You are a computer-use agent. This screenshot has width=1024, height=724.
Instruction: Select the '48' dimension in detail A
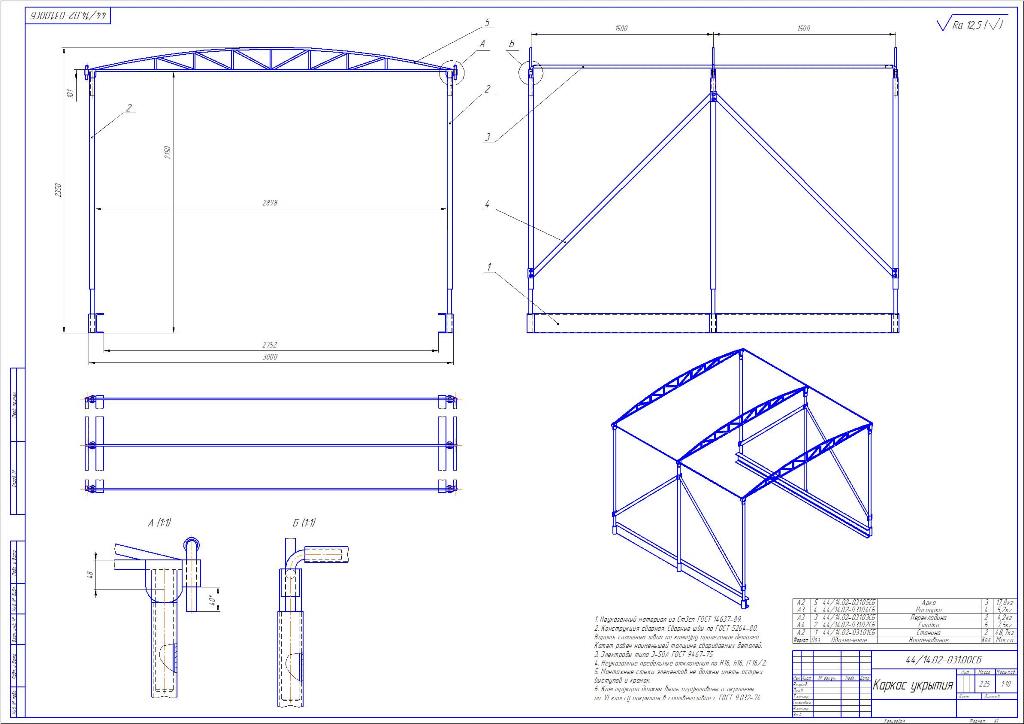pos(90,574)
